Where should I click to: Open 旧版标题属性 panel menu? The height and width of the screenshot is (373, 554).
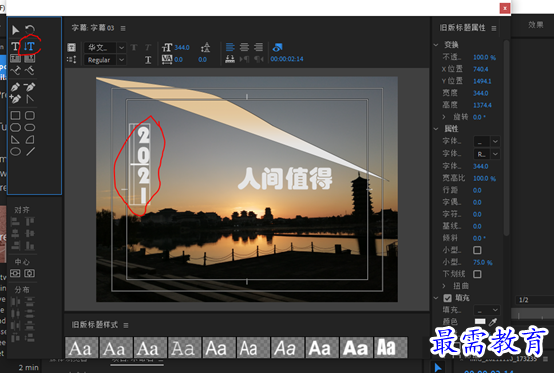(494, 28)
